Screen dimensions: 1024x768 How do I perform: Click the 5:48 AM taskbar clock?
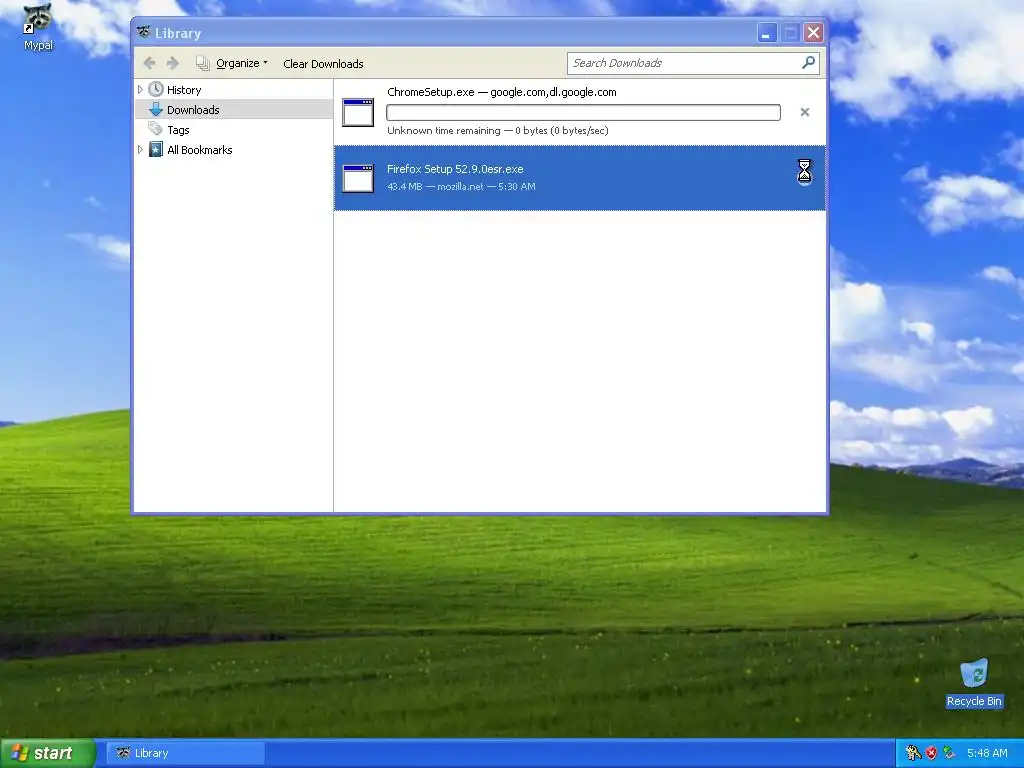click(987, 753)
